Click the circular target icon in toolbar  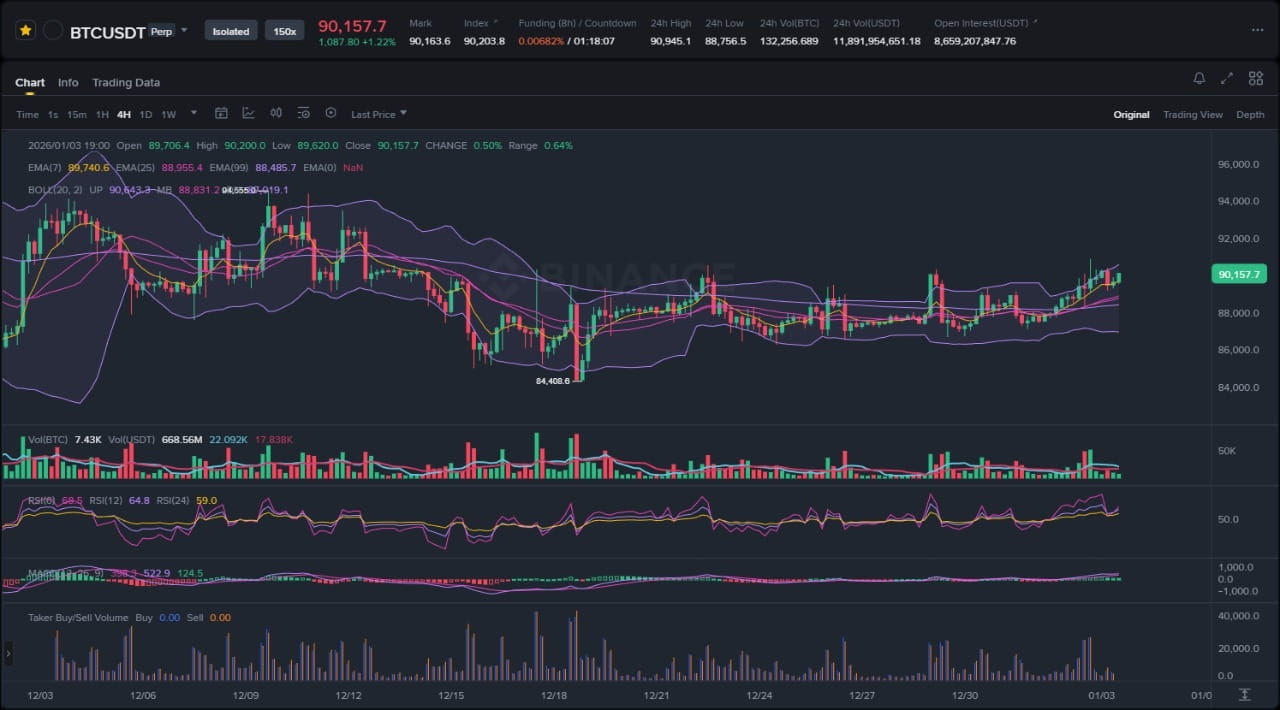(x=331, y=114)
